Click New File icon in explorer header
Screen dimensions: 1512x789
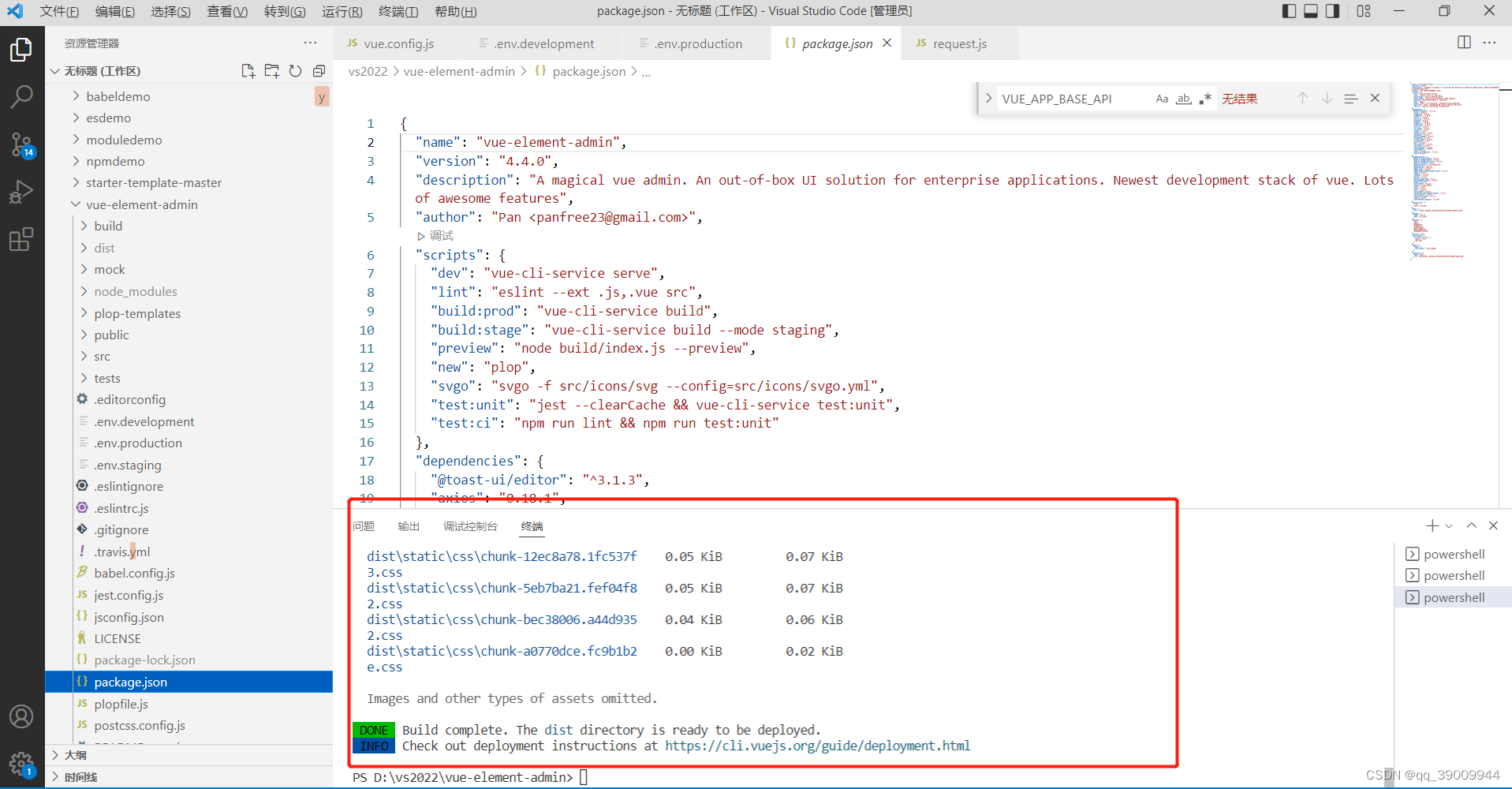point(248,71)
